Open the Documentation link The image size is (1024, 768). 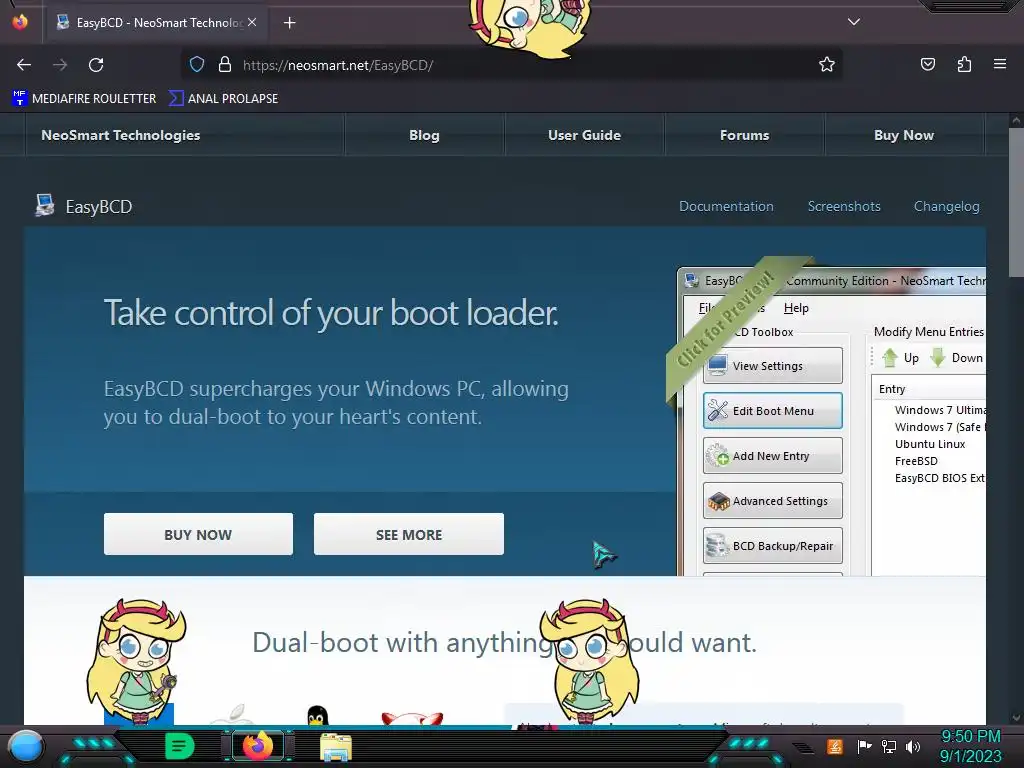pyautogui.click(x=726, y=206)
